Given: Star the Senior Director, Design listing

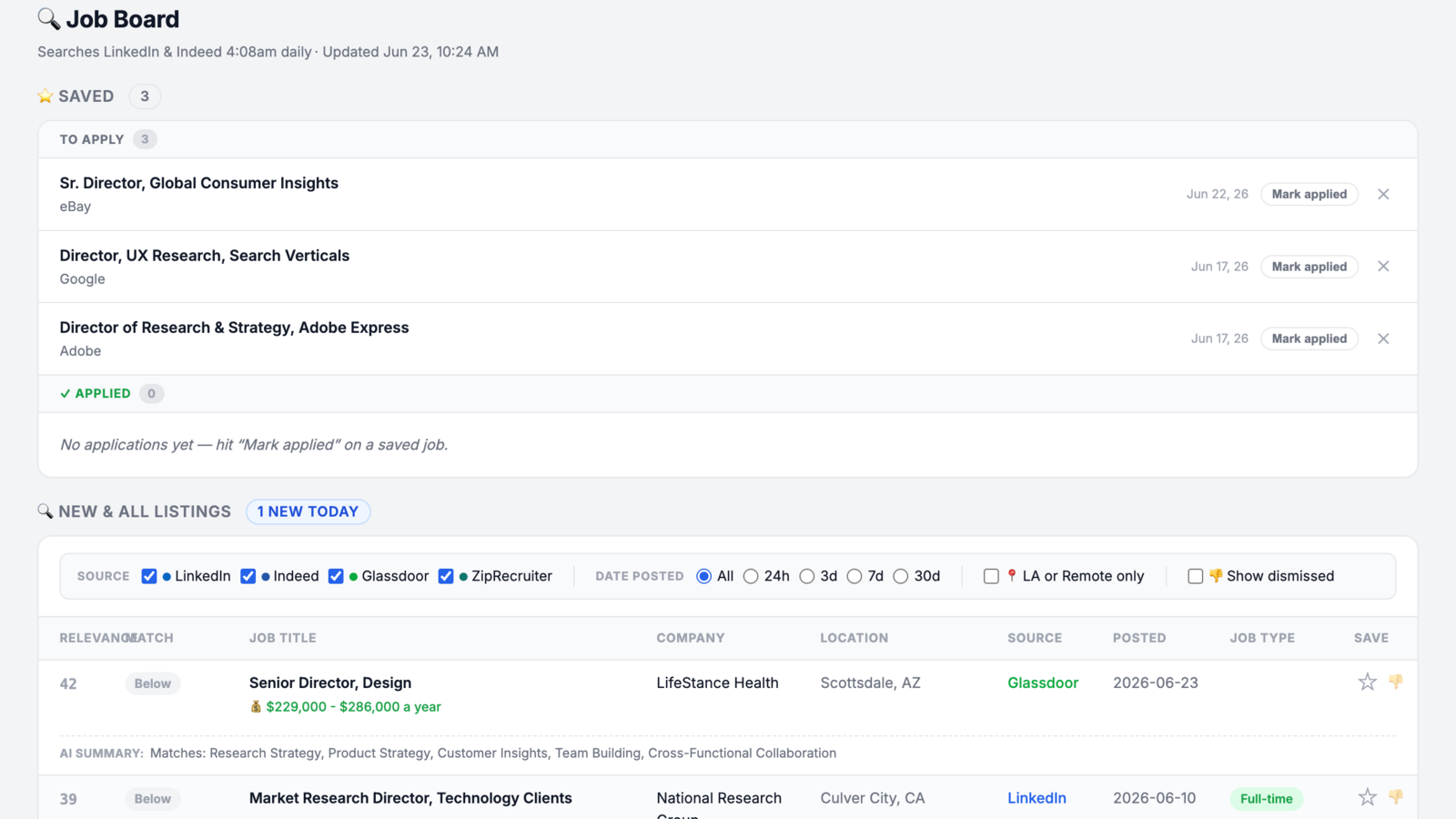Looking at the screenshot, I should tap(1367, 682).
